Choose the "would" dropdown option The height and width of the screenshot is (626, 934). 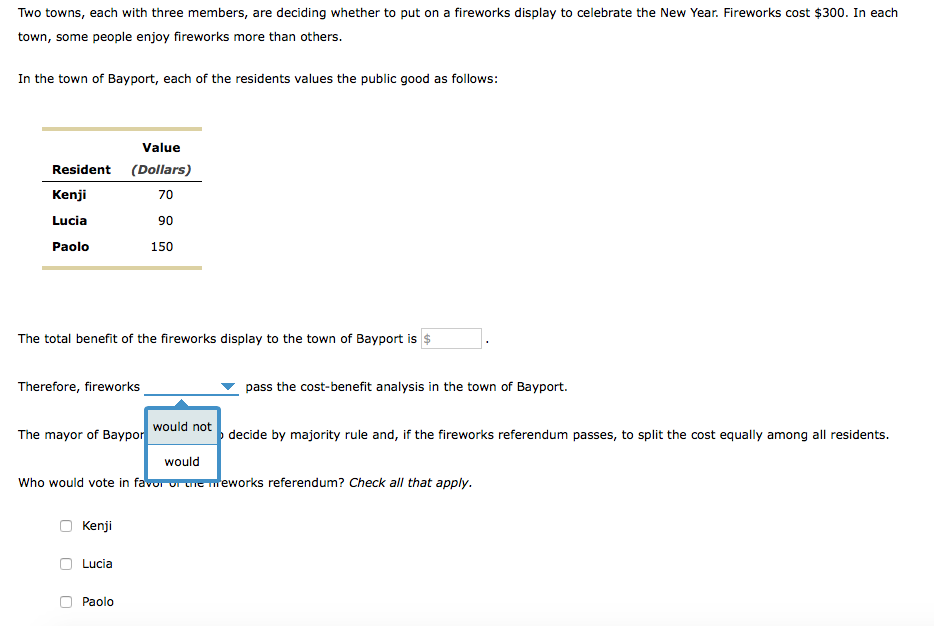tap(182, 462)
